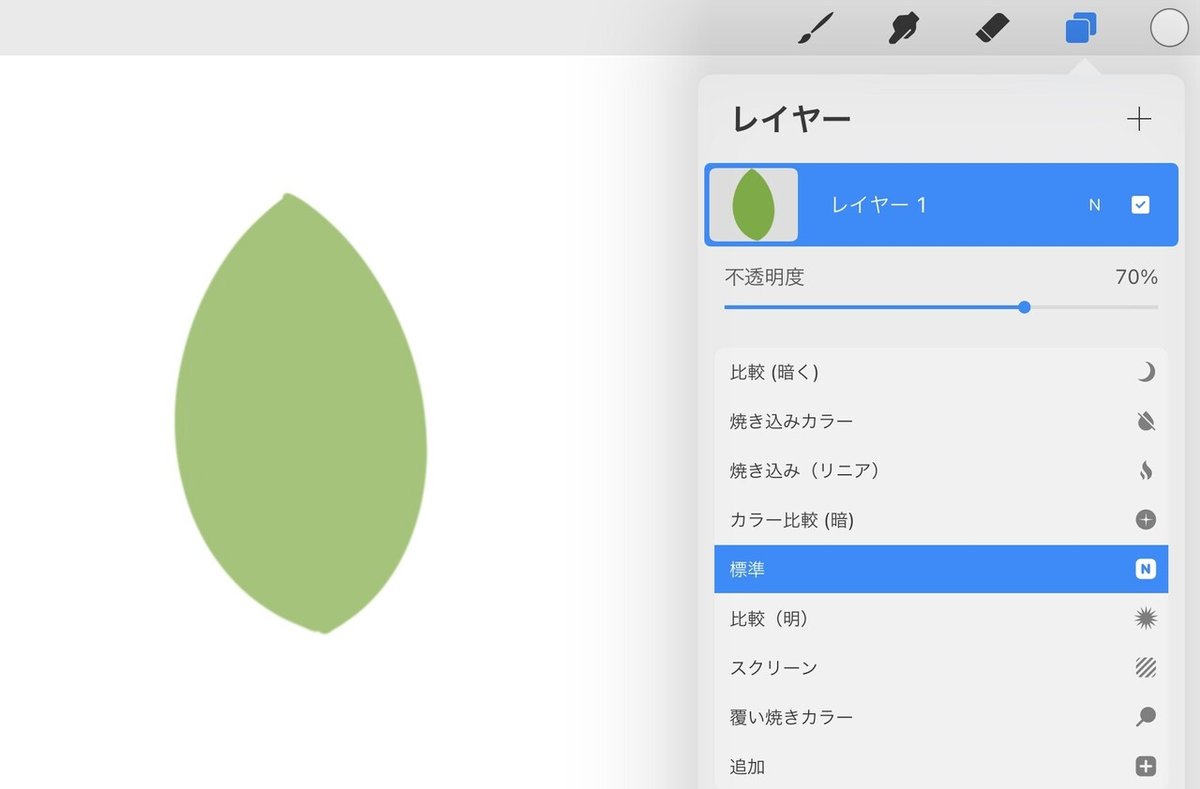Click the moon icon beside 比較 (暗く)
This screenshot has height=789, width=1200.
[x=1146, y=371]
